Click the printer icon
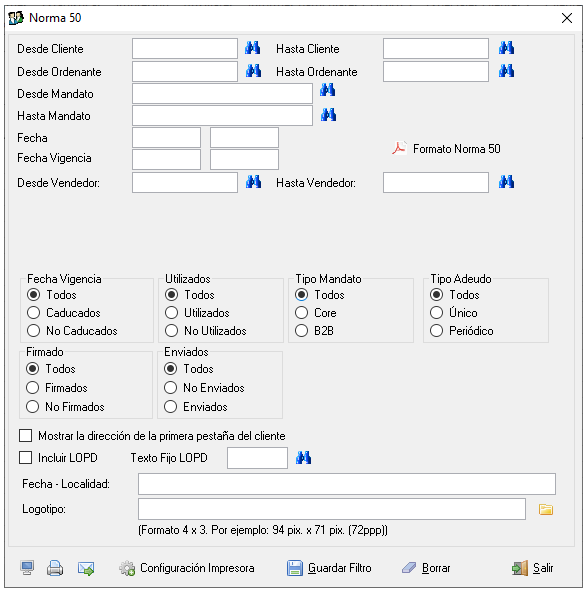Image resolution: width=588 pixels, height=592 pixels. [x=55, y=568]
